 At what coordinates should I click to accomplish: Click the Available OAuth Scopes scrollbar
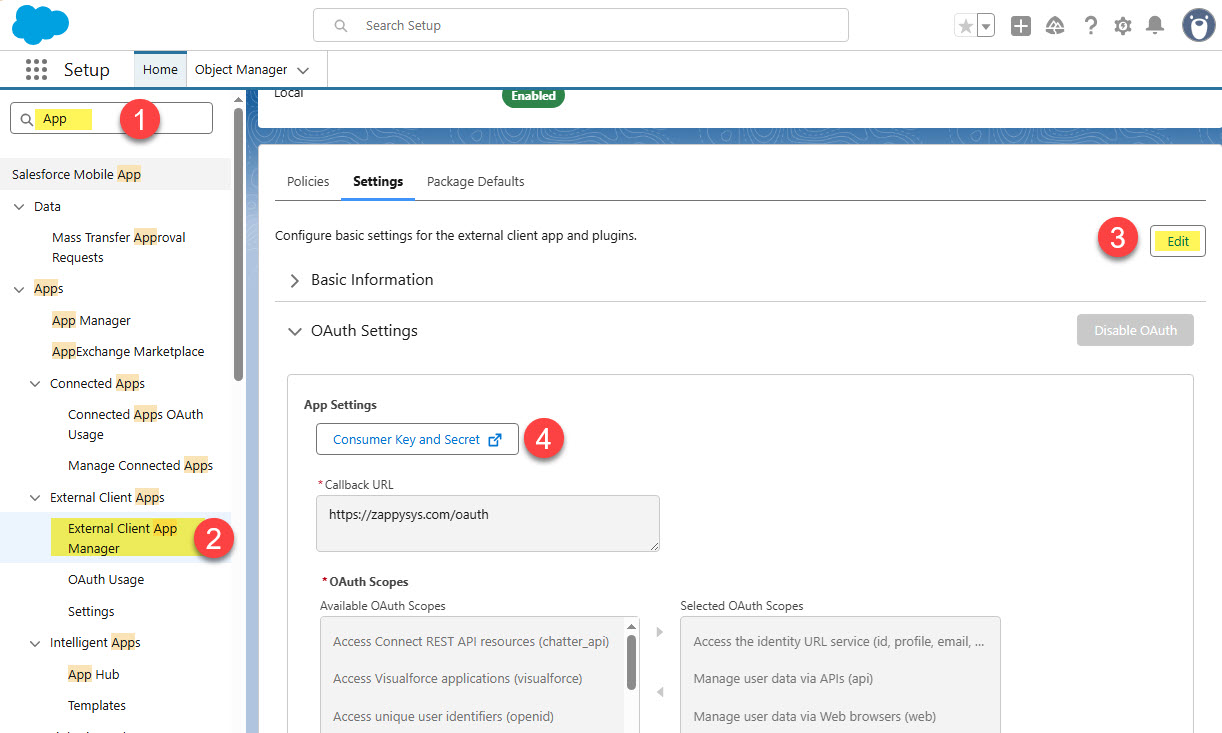(x=631, y=661)
